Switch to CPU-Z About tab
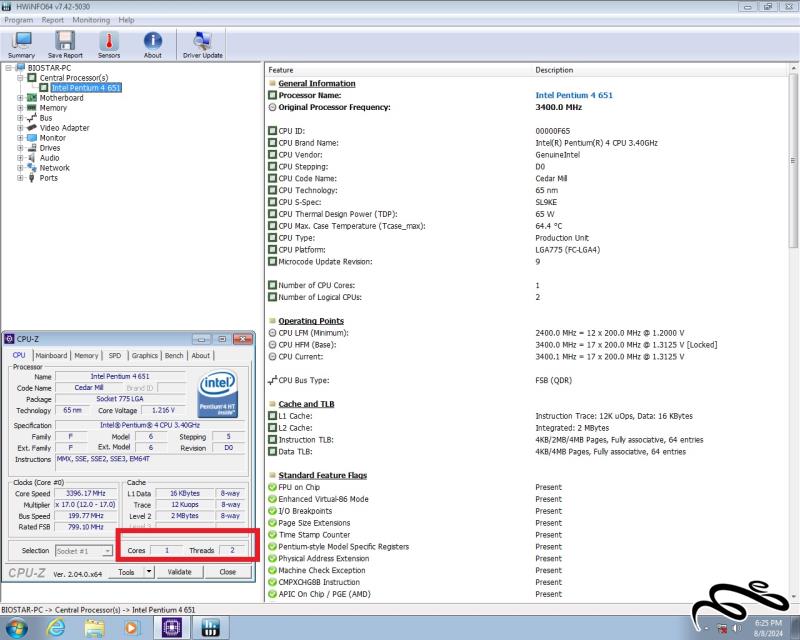The height and width of the screenshot is (640, 800). pos(201,355)
